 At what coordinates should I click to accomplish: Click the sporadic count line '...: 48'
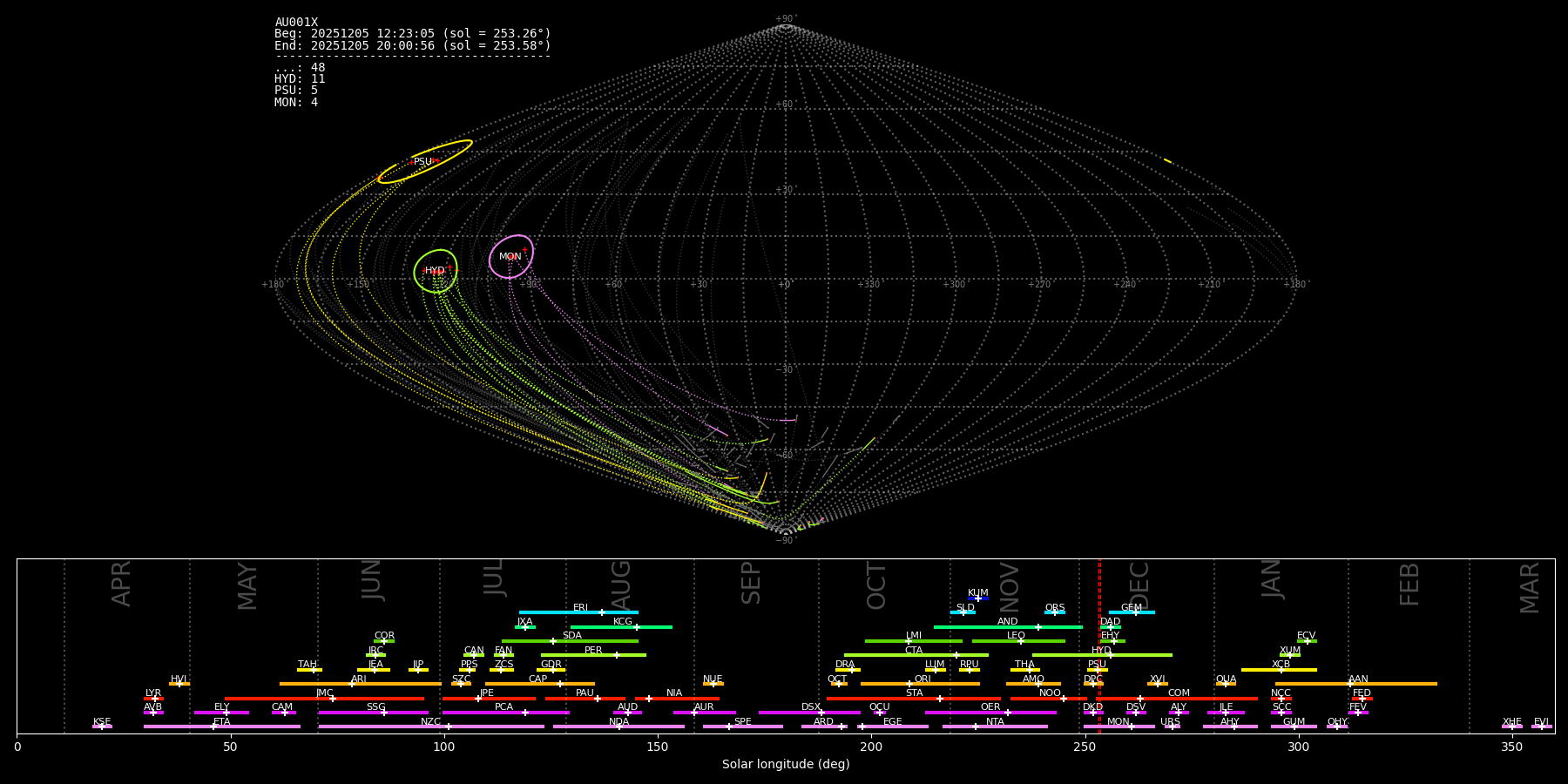tap(300, 68)
